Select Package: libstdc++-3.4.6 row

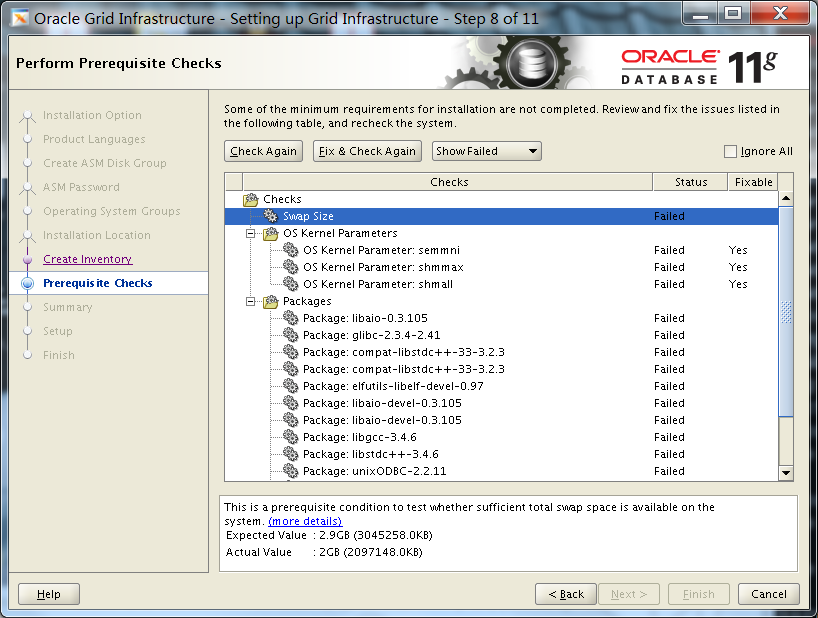pyautogui.click(x=501, y=454)
